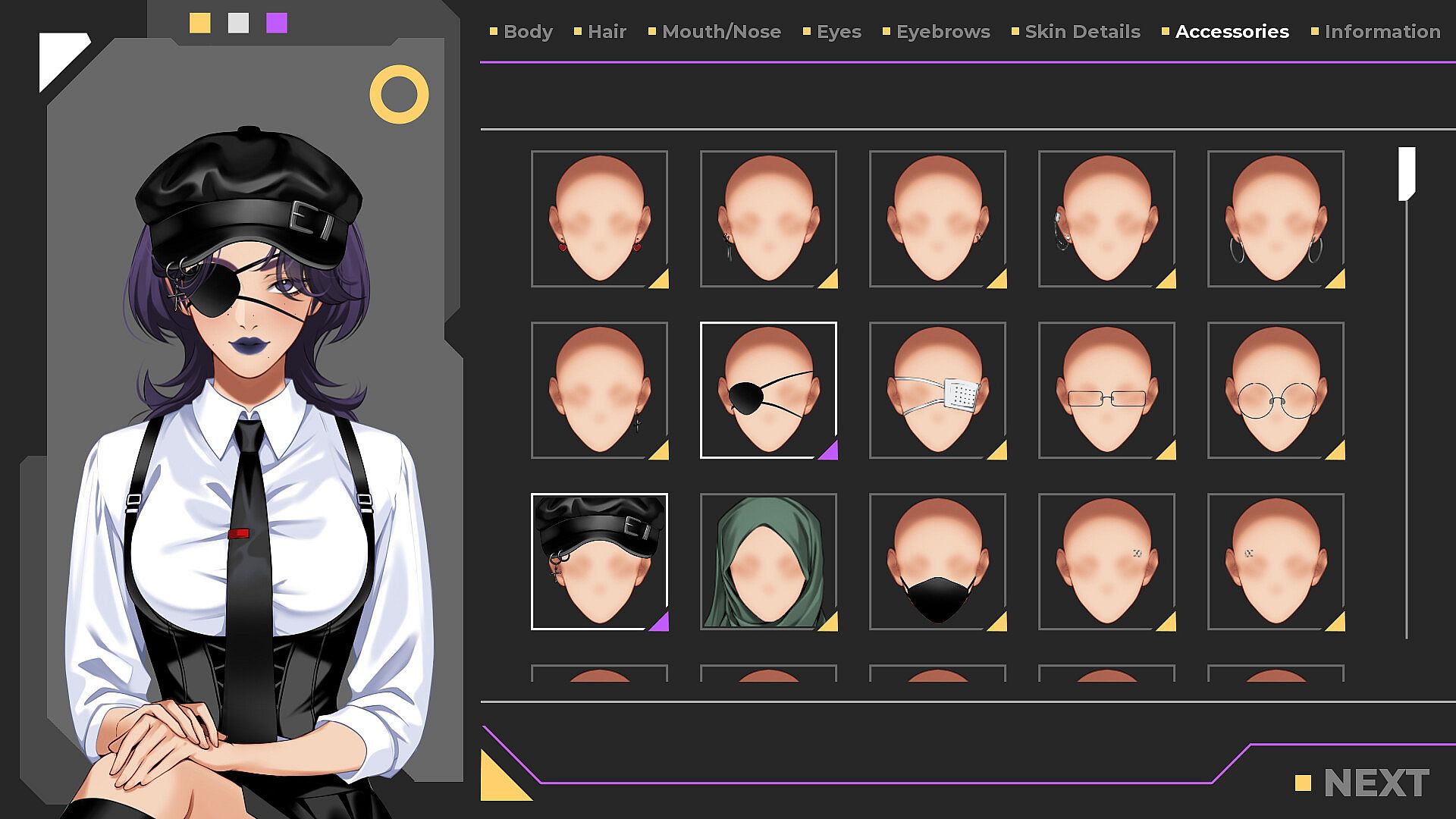The image size is (1456, 819).
Task: Select the large hoop earrings accessory
Action: pyautogui.click(x=1276, y=218)
